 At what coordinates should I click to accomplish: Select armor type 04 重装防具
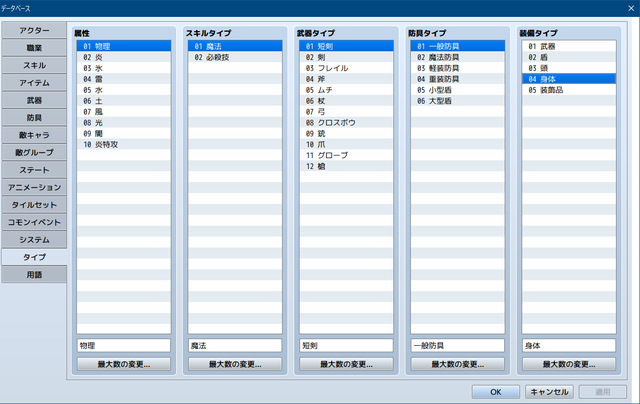coord(458,79)
